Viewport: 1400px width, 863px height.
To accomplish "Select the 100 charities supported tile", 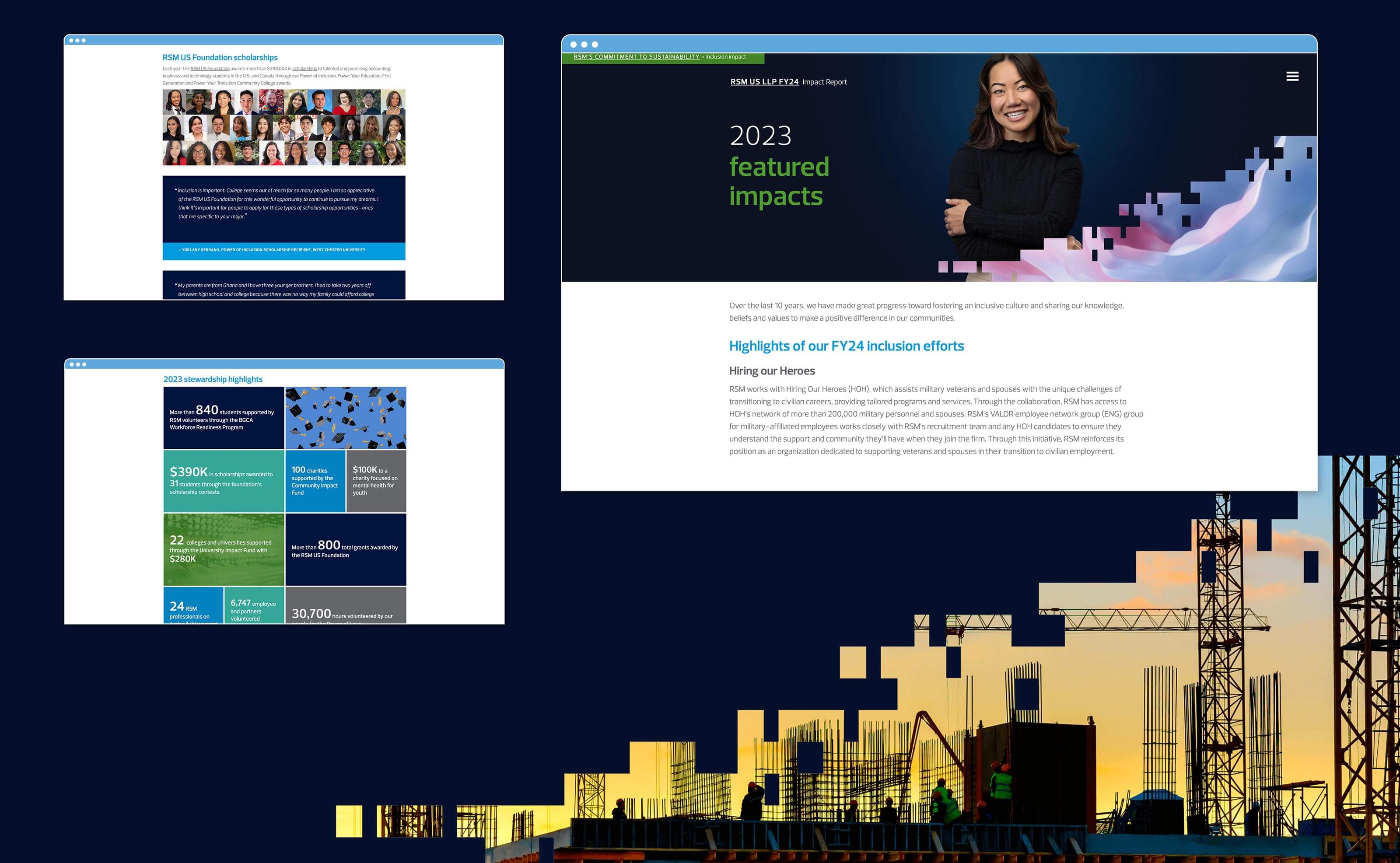I will 315,481.
